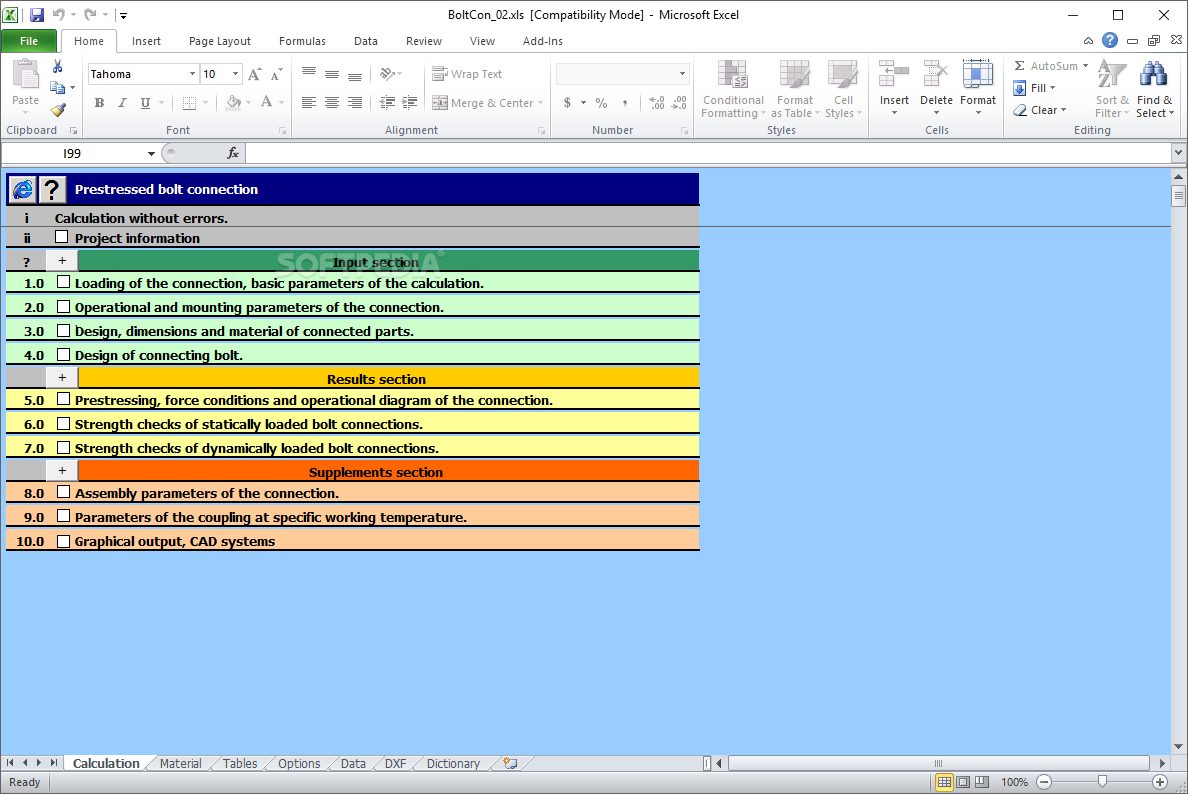Click the Cut scissors icon
This screenshot has height=794, width=1188.
pos(58,67)
